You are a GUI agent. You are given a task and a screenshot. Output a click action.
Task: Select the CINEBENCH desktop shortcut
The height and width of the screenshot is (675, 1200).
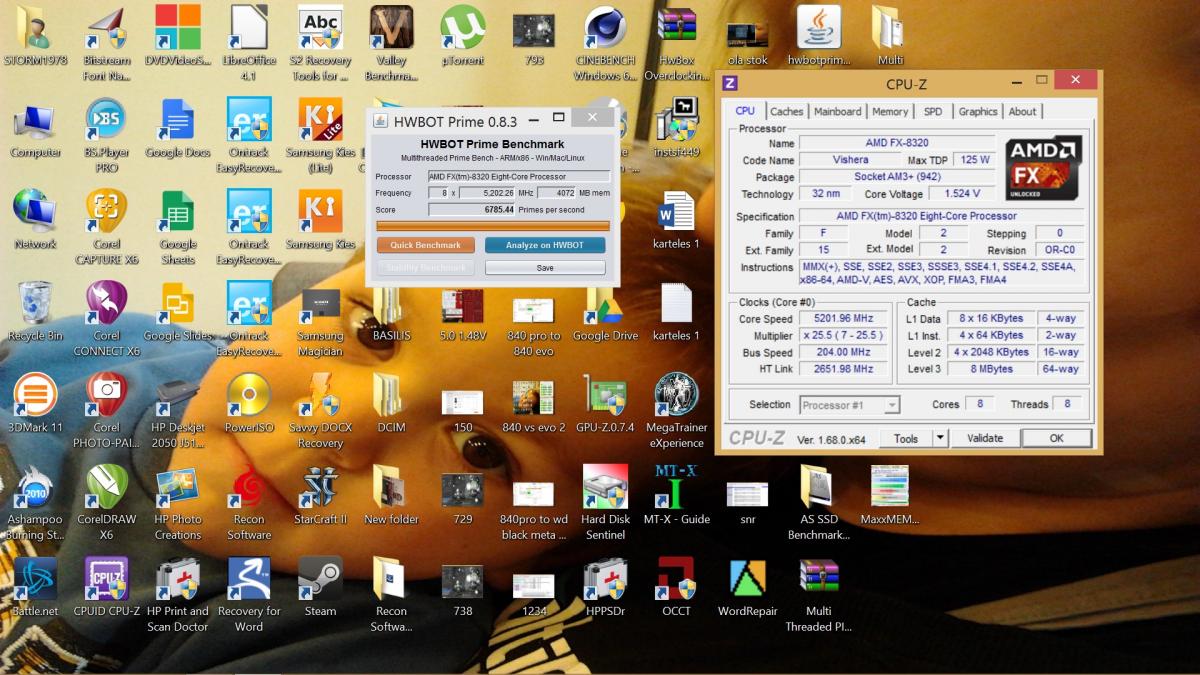[x=605, y=43]
